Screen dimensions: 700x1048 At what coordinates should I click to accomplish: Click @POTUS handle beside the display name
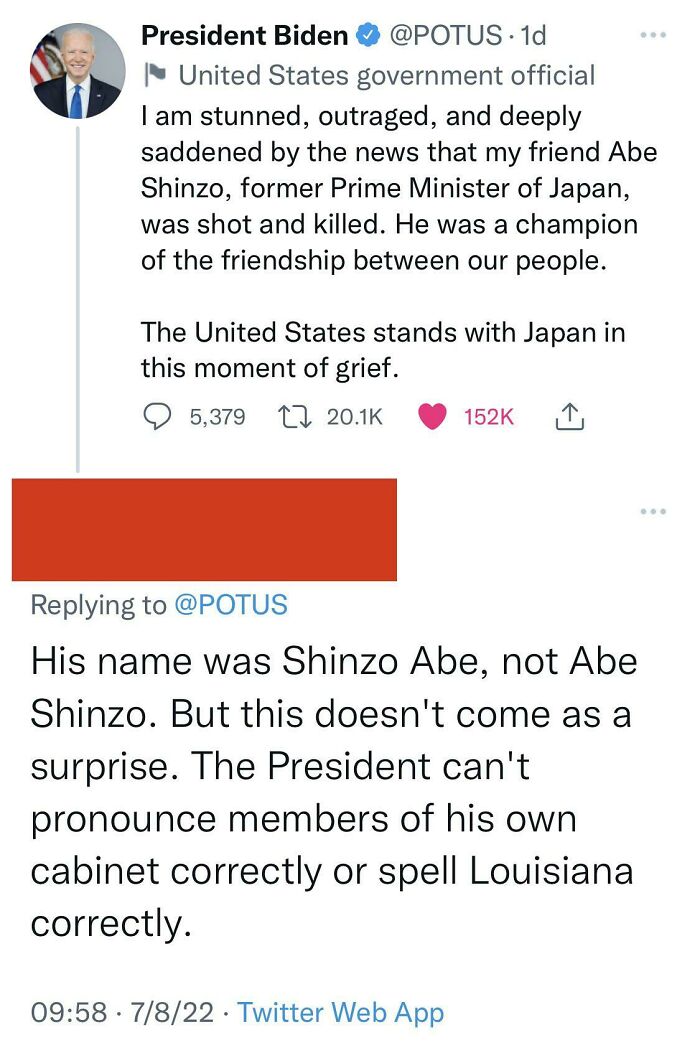(x=443, y=37)
